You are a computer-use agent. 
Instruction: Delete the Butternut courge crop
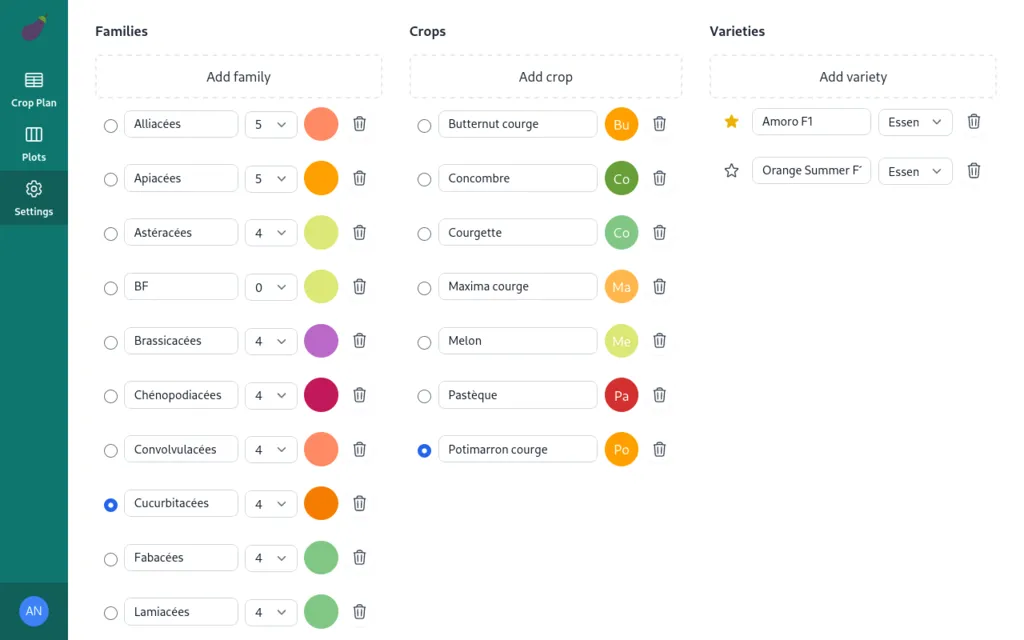(x=660, y=124)
